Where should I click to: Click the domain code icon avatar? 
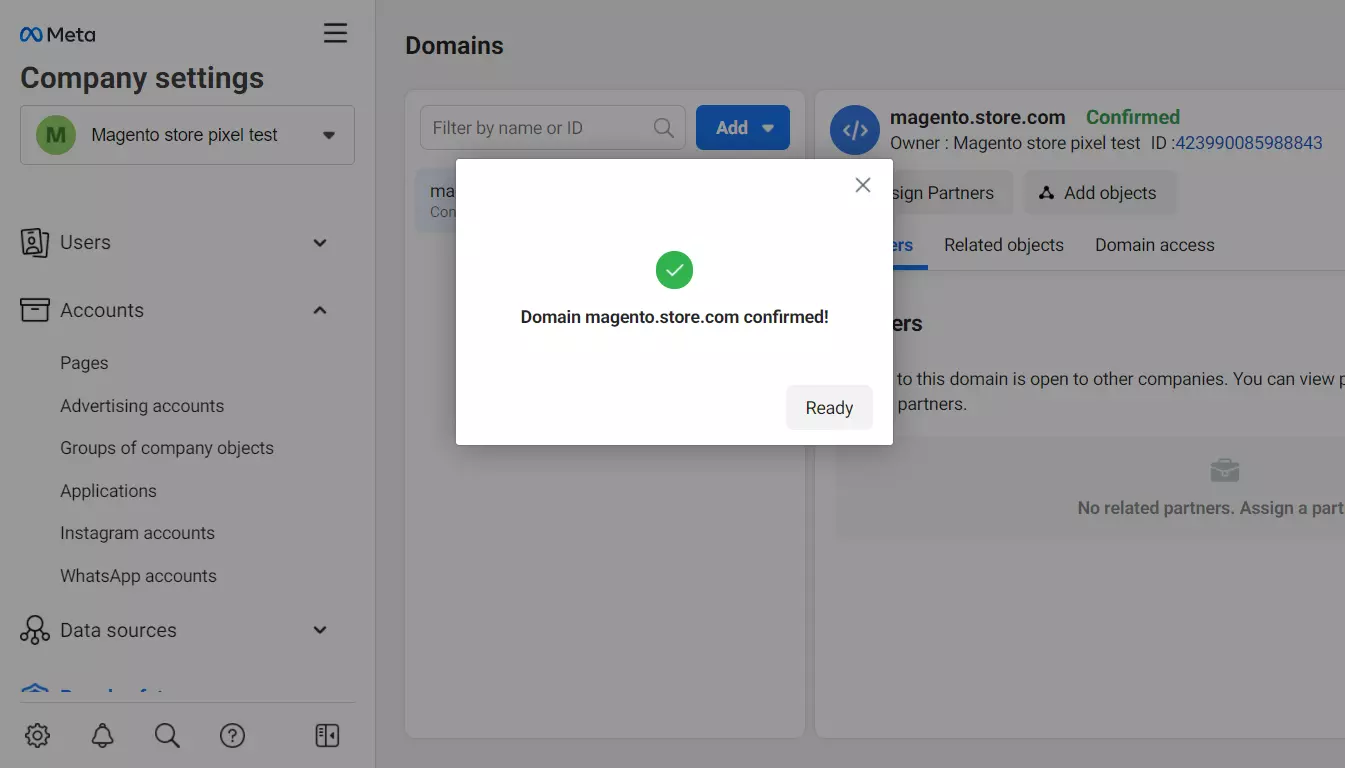854,130
